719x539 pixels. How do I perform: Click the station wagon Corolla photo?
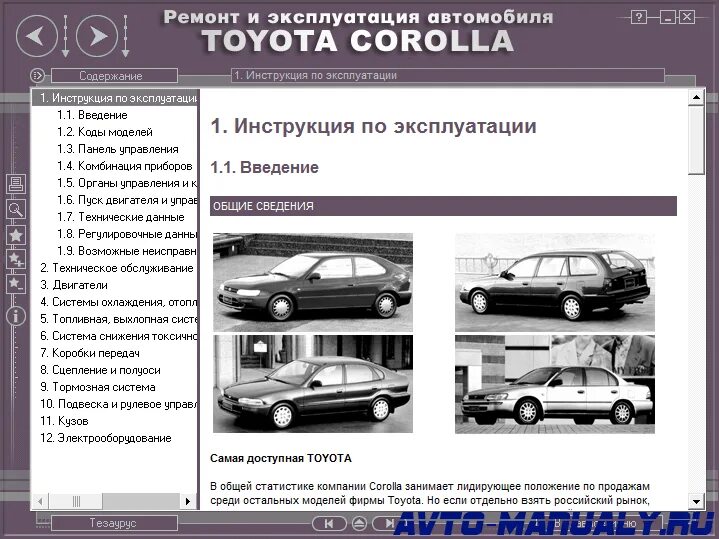point(555,282)
